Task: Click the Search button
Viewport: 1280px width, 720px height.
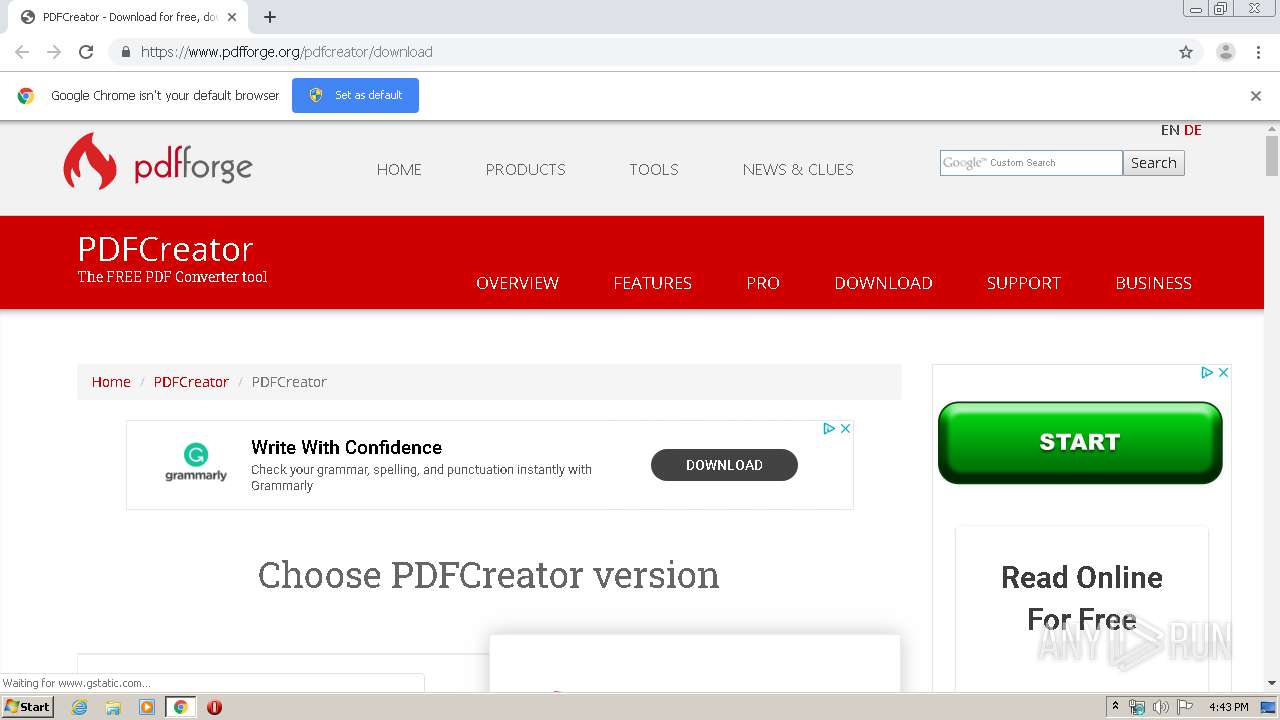Action: point(1154,163)
